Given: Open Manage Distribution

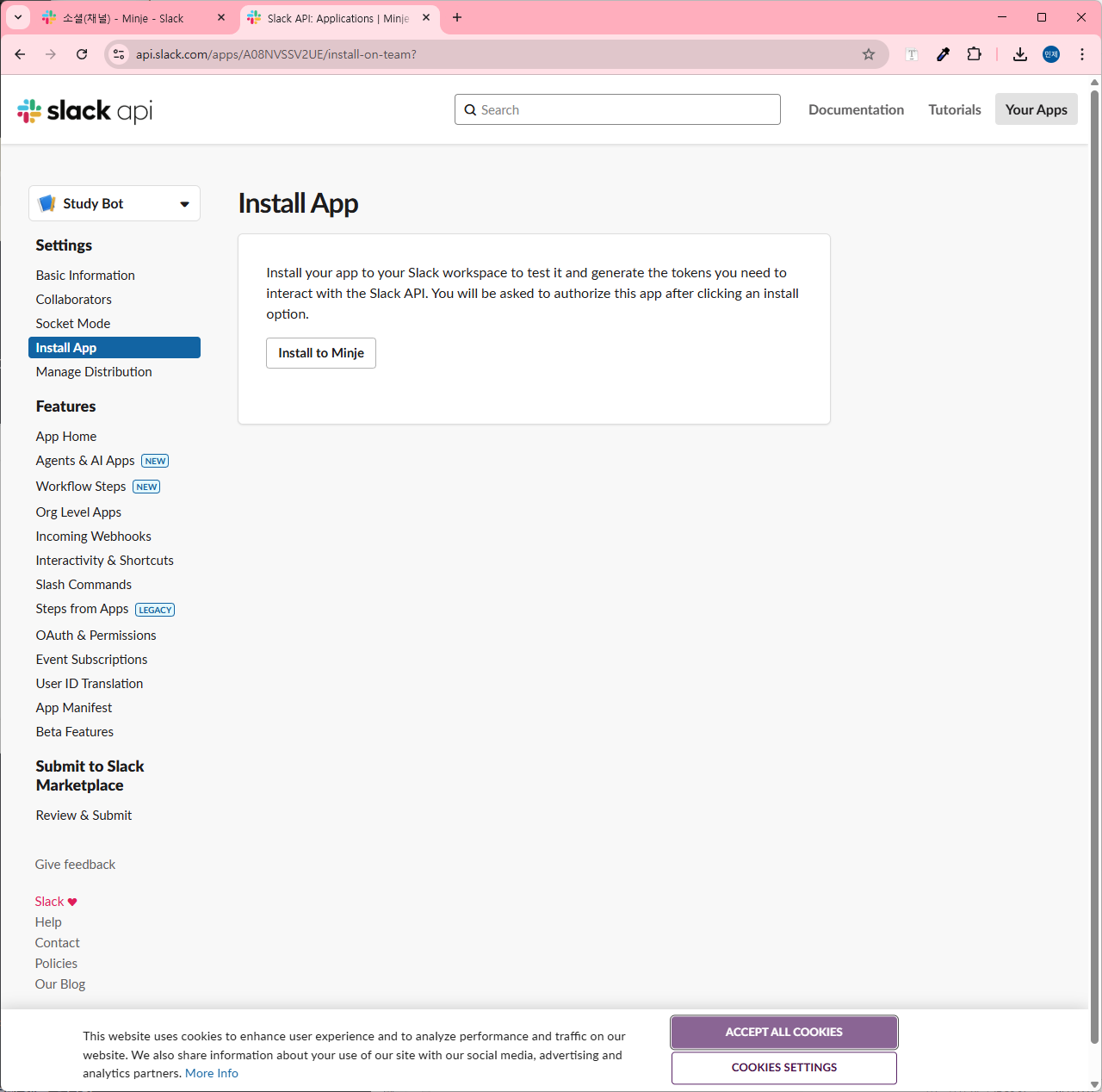Looking at the screenshot, I should (x=94, y=372).
